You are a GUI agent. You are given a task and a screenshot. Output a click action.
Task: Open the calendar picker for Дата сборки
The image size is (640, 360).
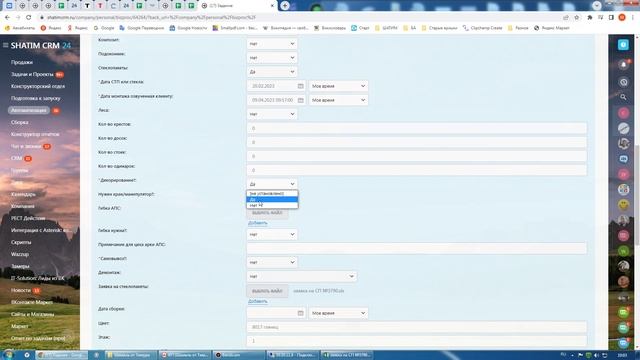coord(300,313)
